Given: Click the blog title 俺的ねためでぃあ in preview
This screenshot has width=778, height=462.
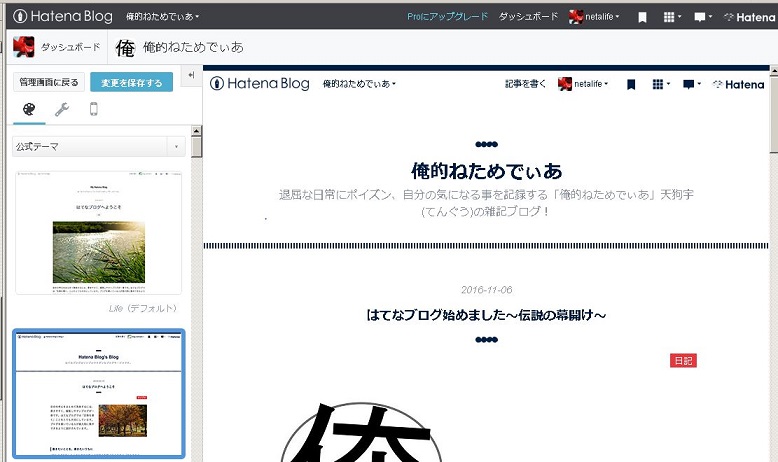Looking at the screenshot, I should [486, 171].
